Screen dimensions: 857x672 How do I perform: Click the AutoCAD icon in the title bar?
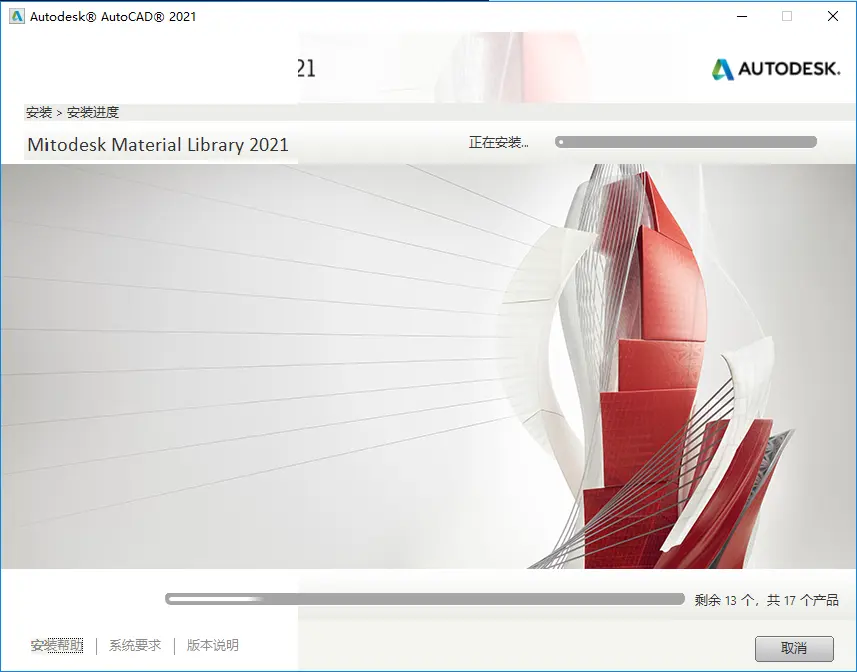click(x=17, y=16)
